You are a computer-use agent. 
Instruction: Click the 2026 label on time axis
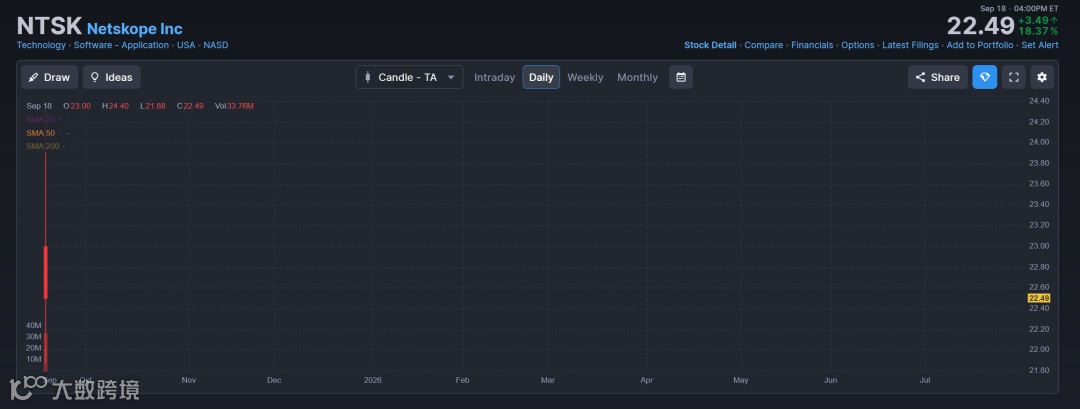[x=373, y=380]
